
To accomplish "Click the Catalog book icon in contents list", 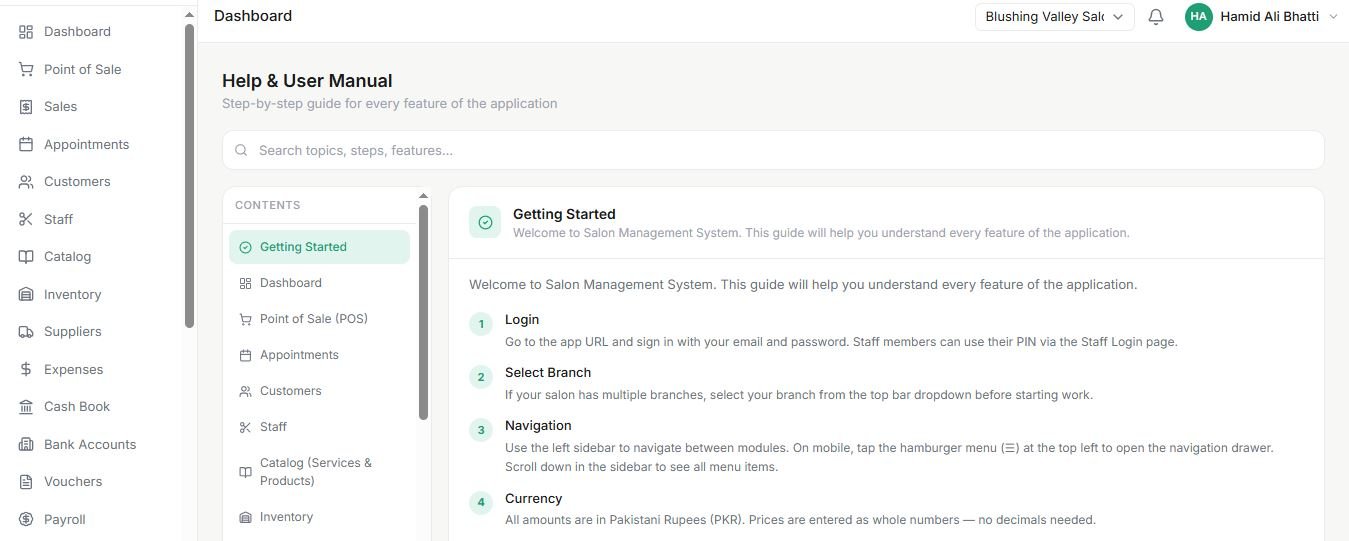I will [x=245, y=472].
